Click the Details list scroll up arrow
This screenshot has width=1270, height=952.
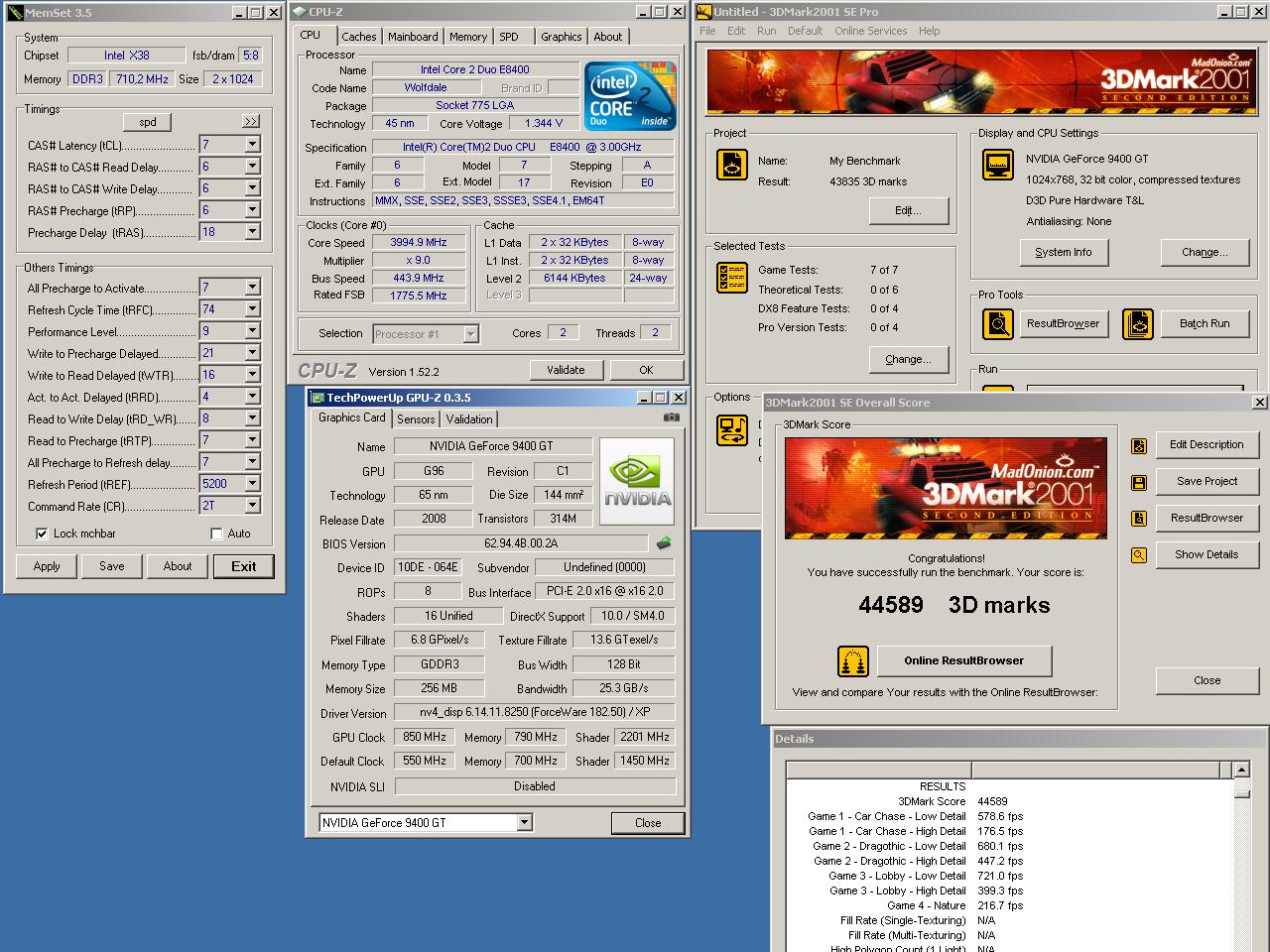1242,770
